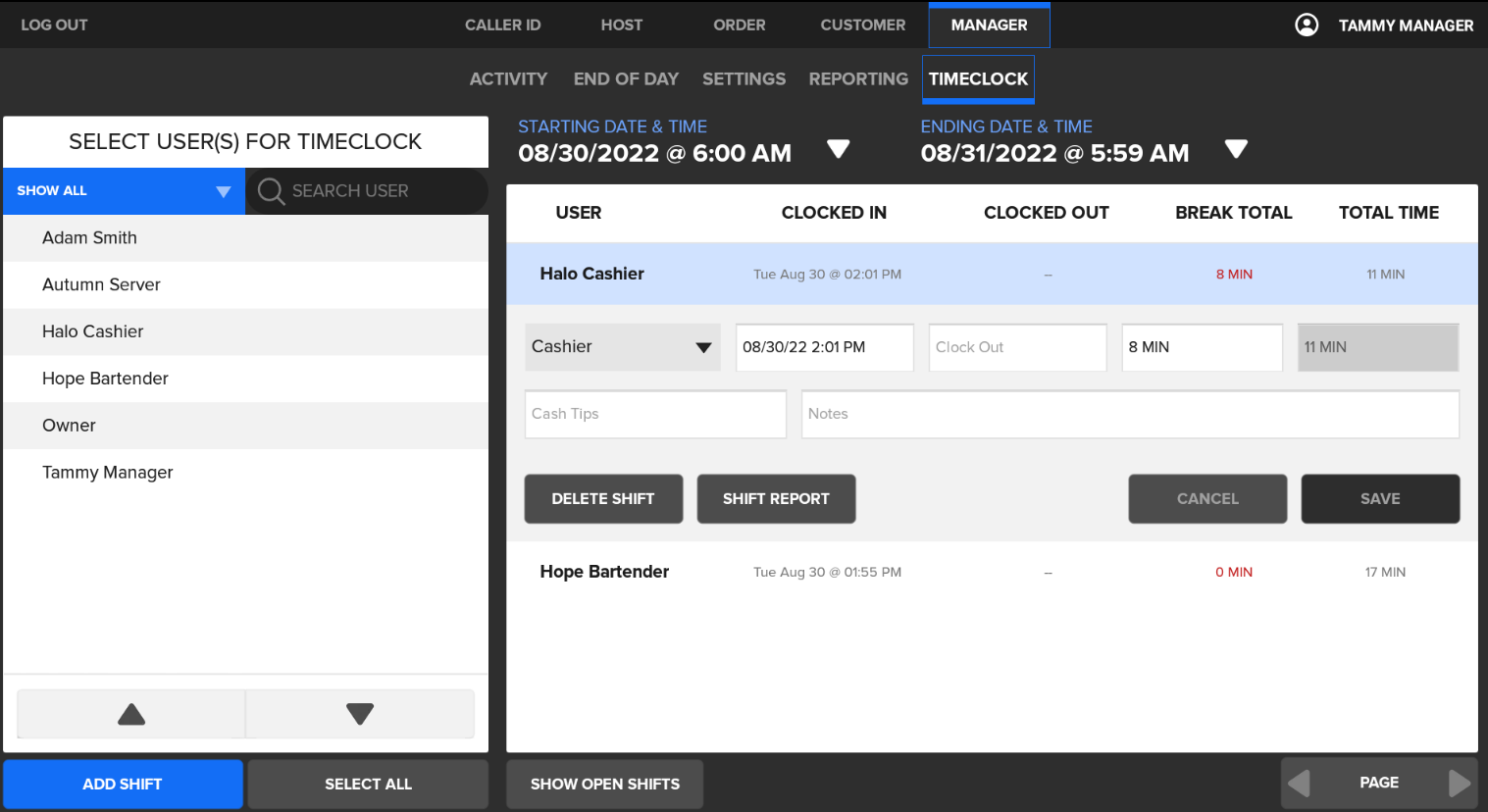Open the End of Day tab

[x=626, y=78]
